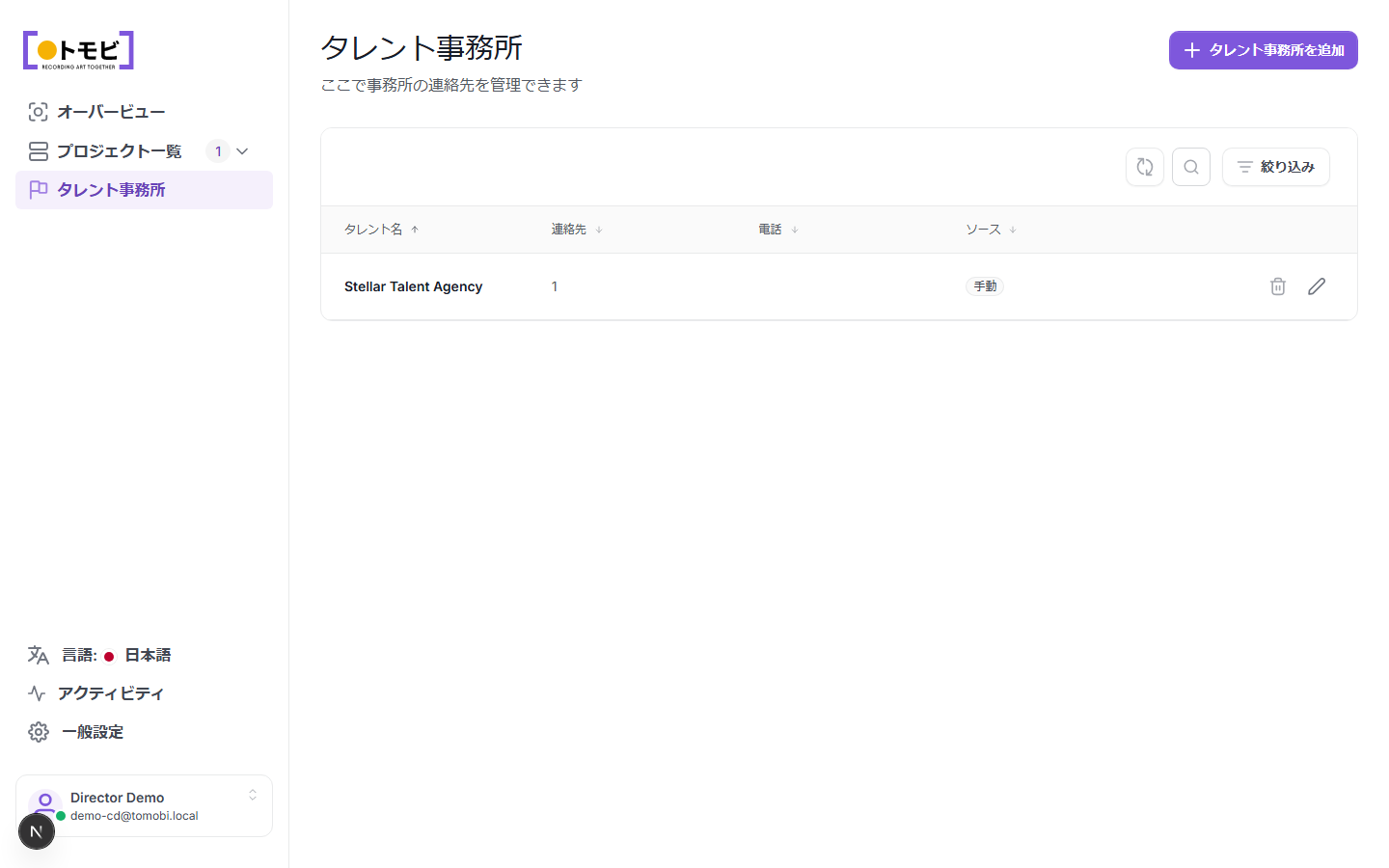Open the オーバービュー page
This screenshot has width=1389, height=868.
(x=144, y=112)
